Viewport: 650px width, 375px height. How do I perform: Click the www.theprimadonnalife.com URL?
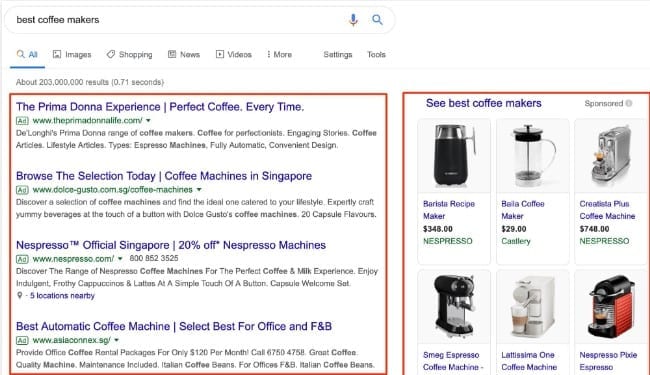[87, 121]
